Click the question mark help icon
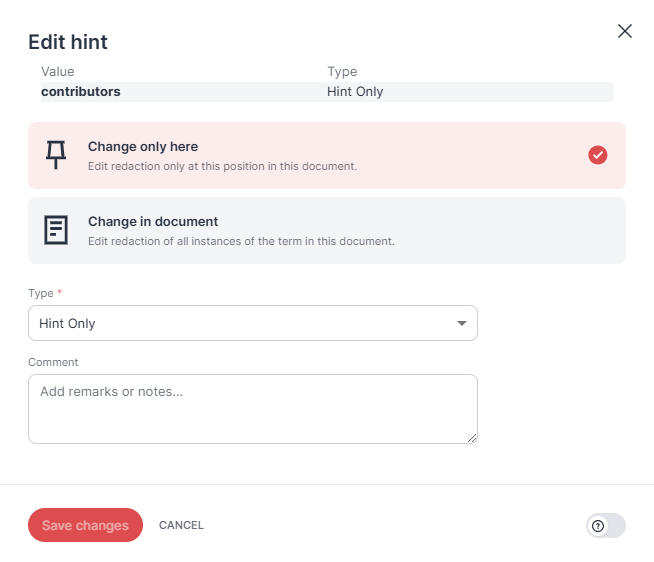The height and width of the screenshot is (562, 654). tap(598, 526)
